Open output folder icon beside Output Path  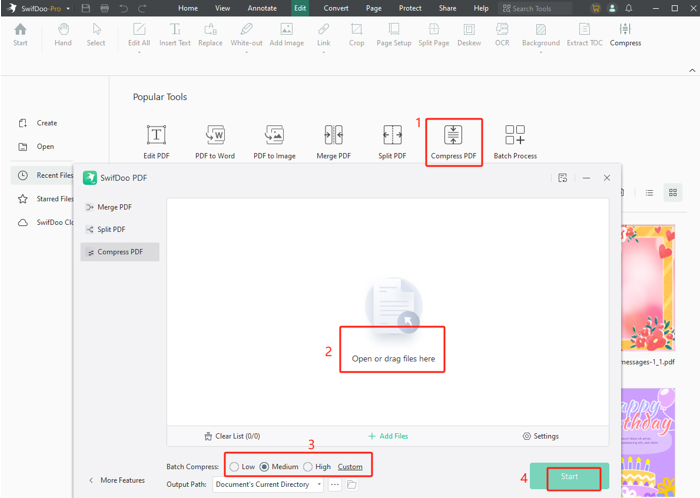[x=352, y=485]
